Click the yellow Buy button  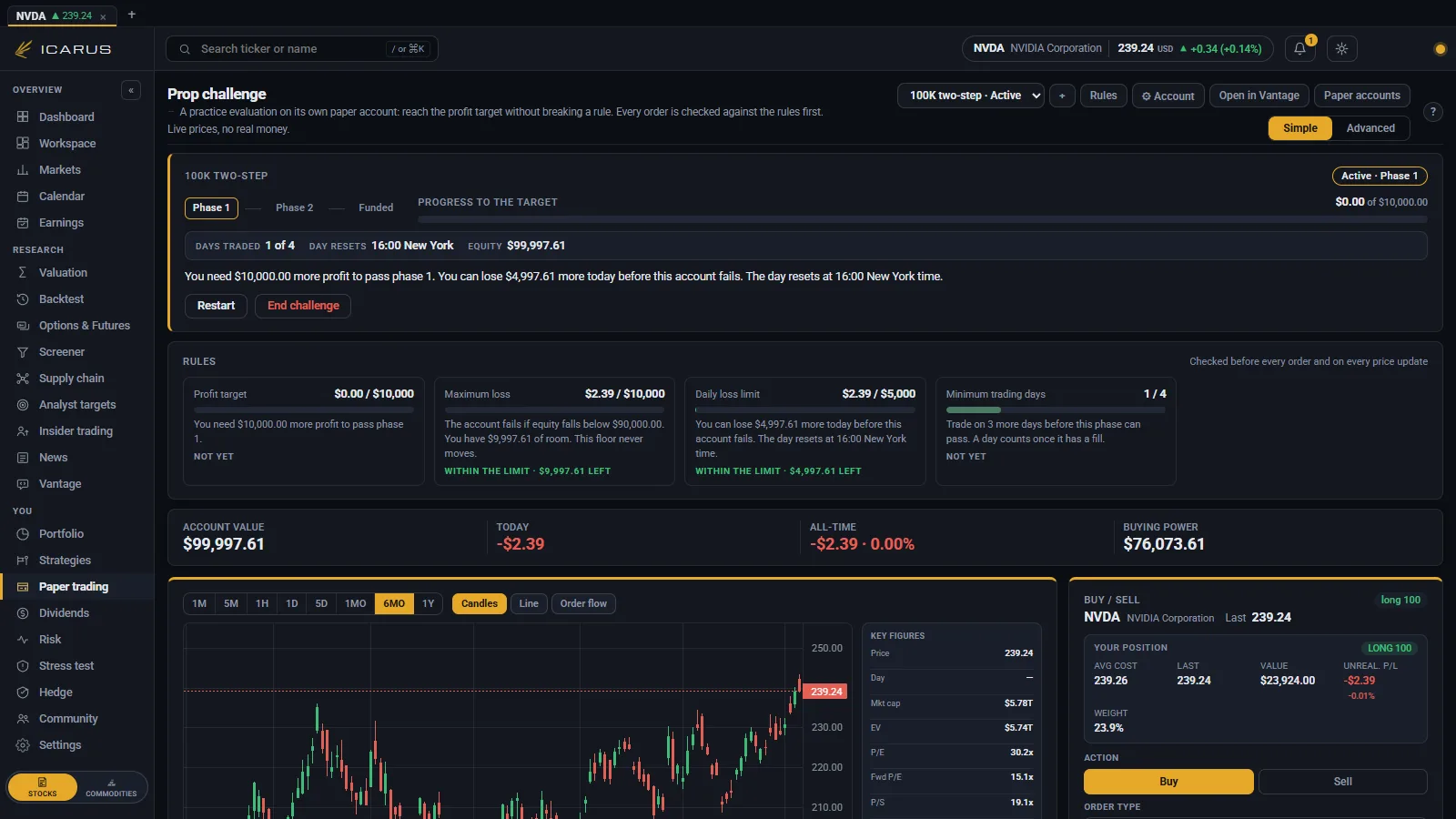1168,782
